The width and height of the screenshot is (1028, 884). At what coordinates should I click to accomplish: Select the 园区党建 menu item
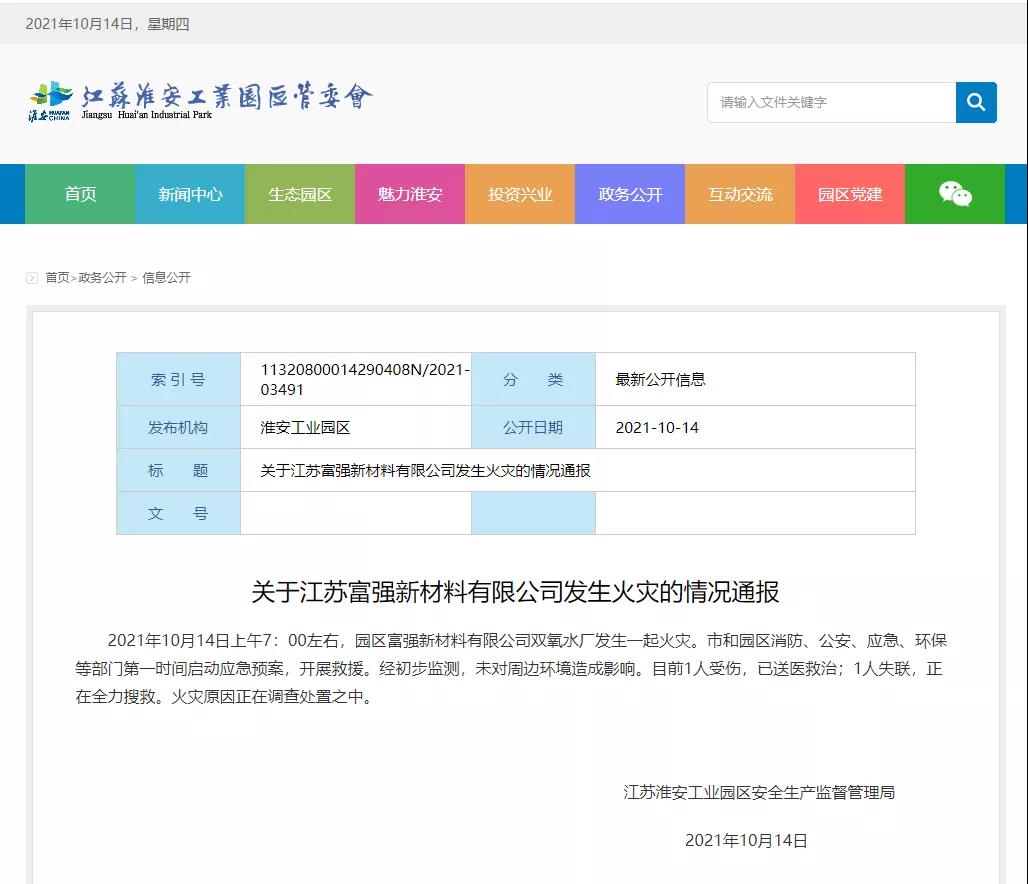[x=849, y=194]
